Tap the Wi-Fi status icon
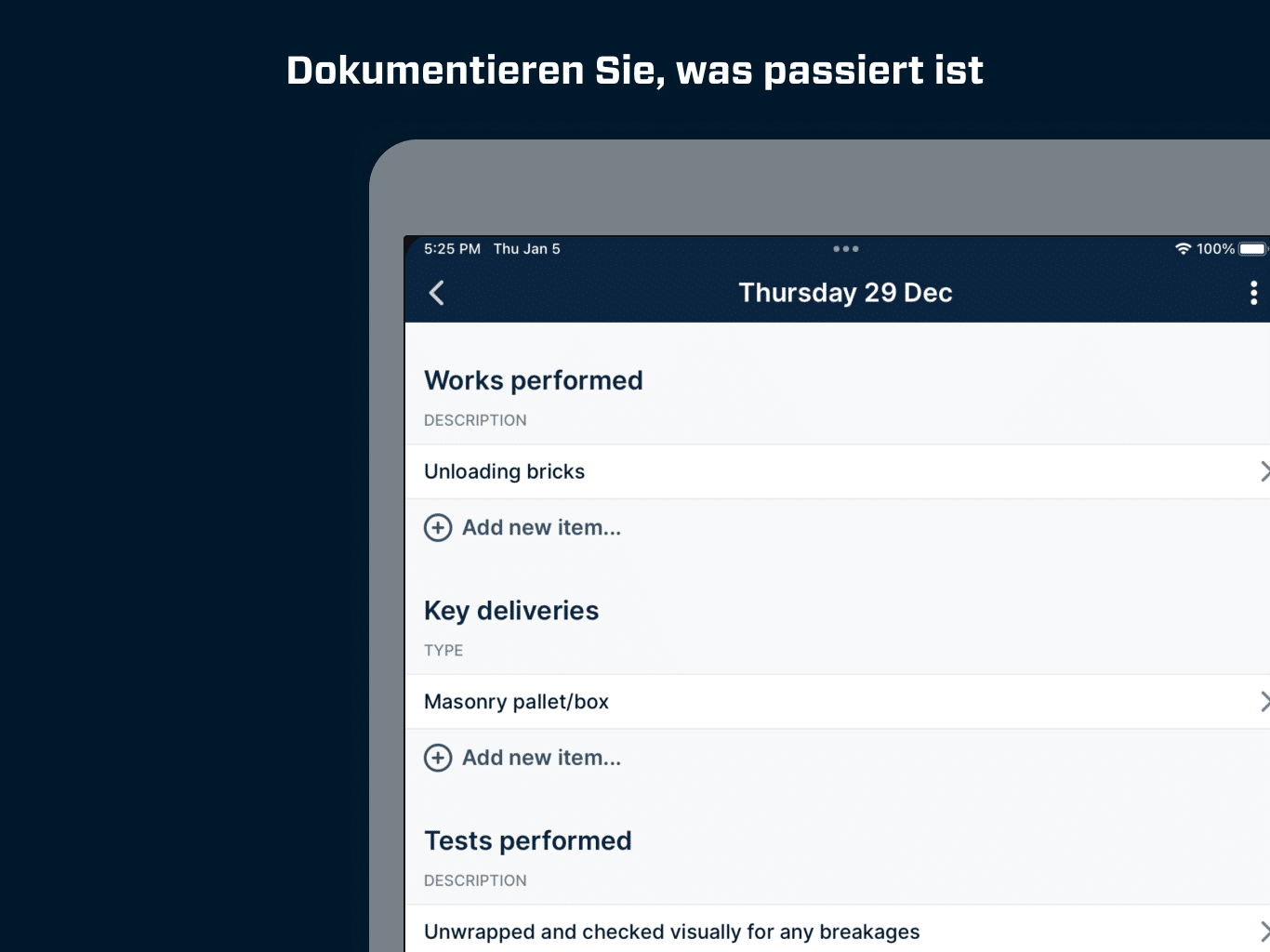Image resolution: width=1270 pixels, height=952 pixels. 1183,249
